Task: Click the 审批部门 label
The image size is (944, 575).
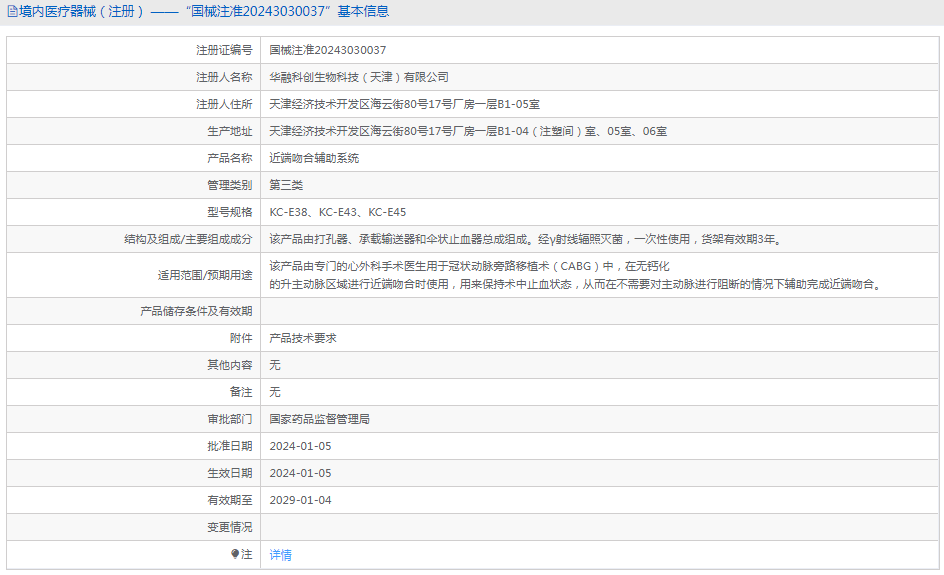Action: coord(230,419)
